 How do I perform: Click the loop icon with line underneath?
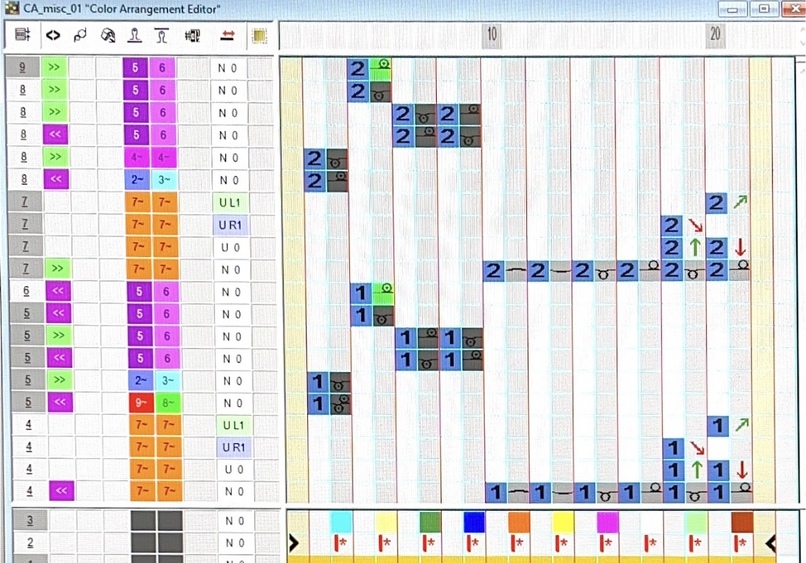[x=135, y=35]
